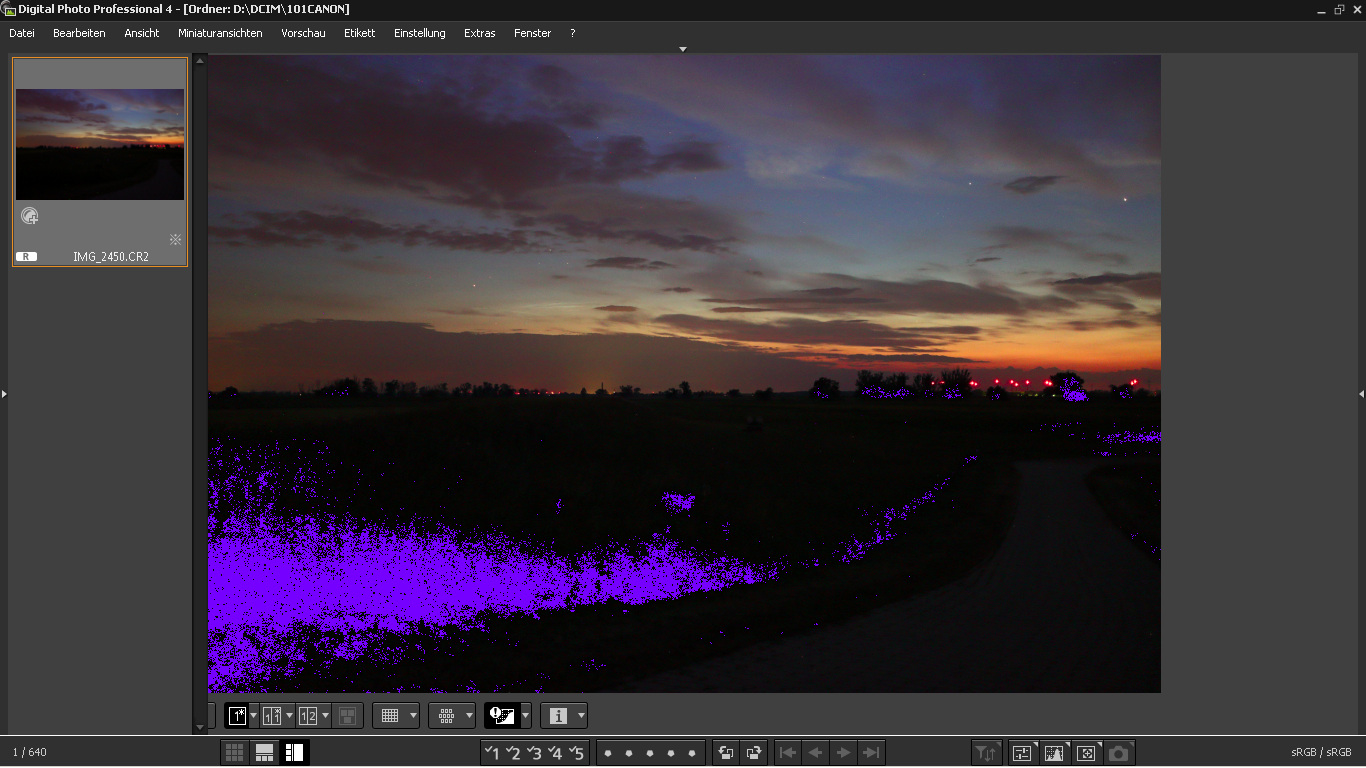Expand the grid overlay dropdown arrow
The width and height of the screenshot is (1366, 768).
click(x=413, y=716)
